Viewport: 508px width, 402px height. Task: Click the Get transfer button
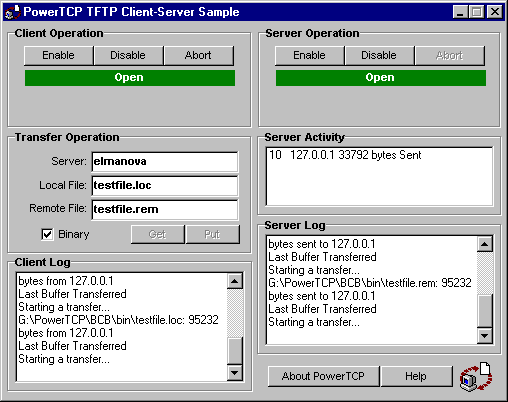coord(157,234)
